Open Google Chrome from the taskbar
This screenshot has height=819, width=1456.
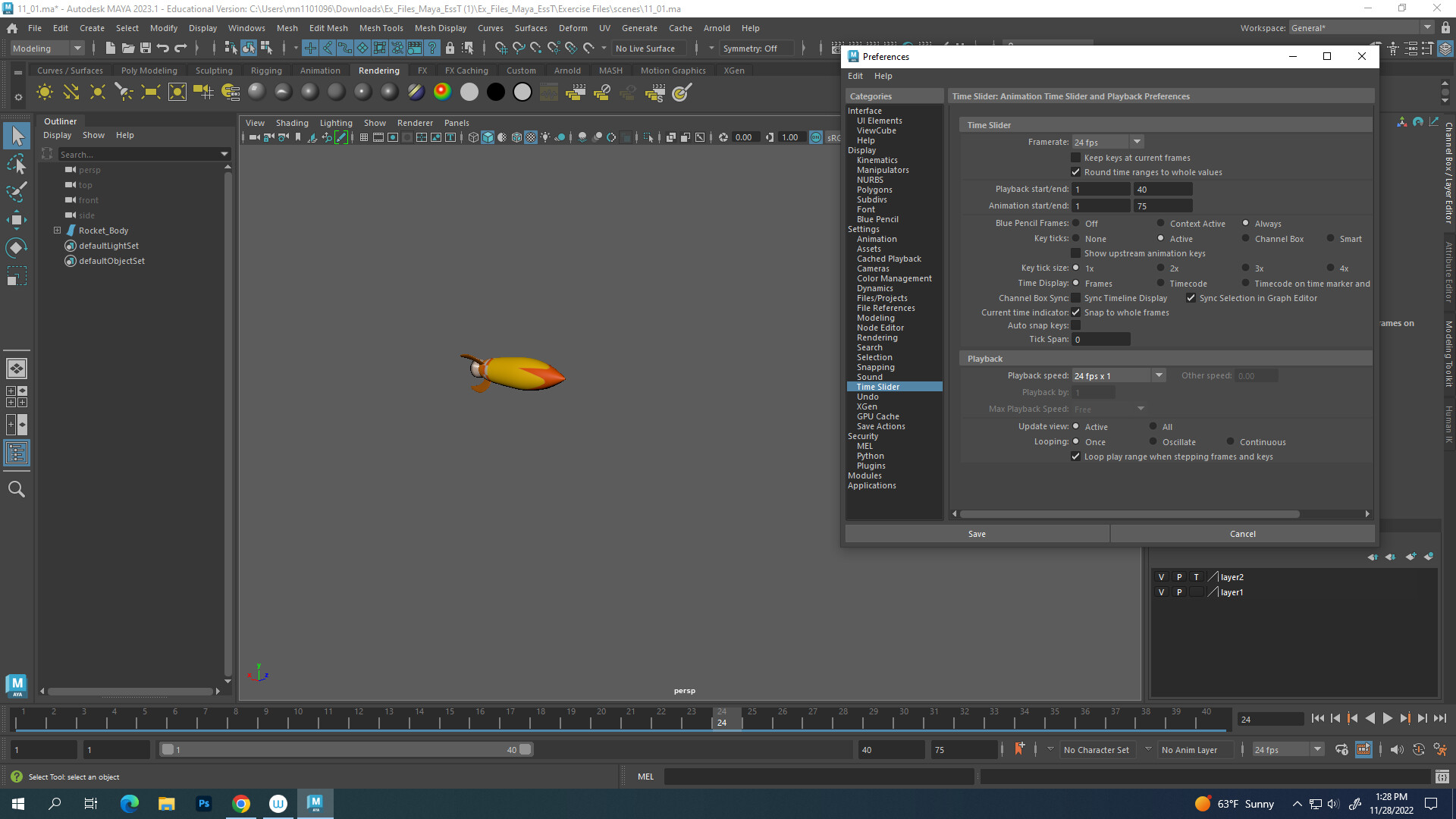pyautogui.click(x=240, y=803)
